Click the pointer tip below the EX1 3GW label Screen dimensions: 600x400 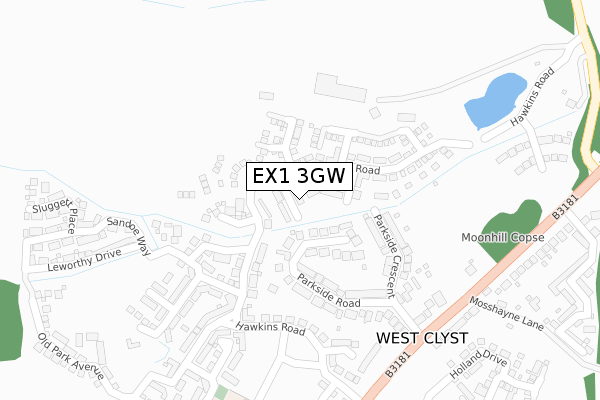click(300, 198)
